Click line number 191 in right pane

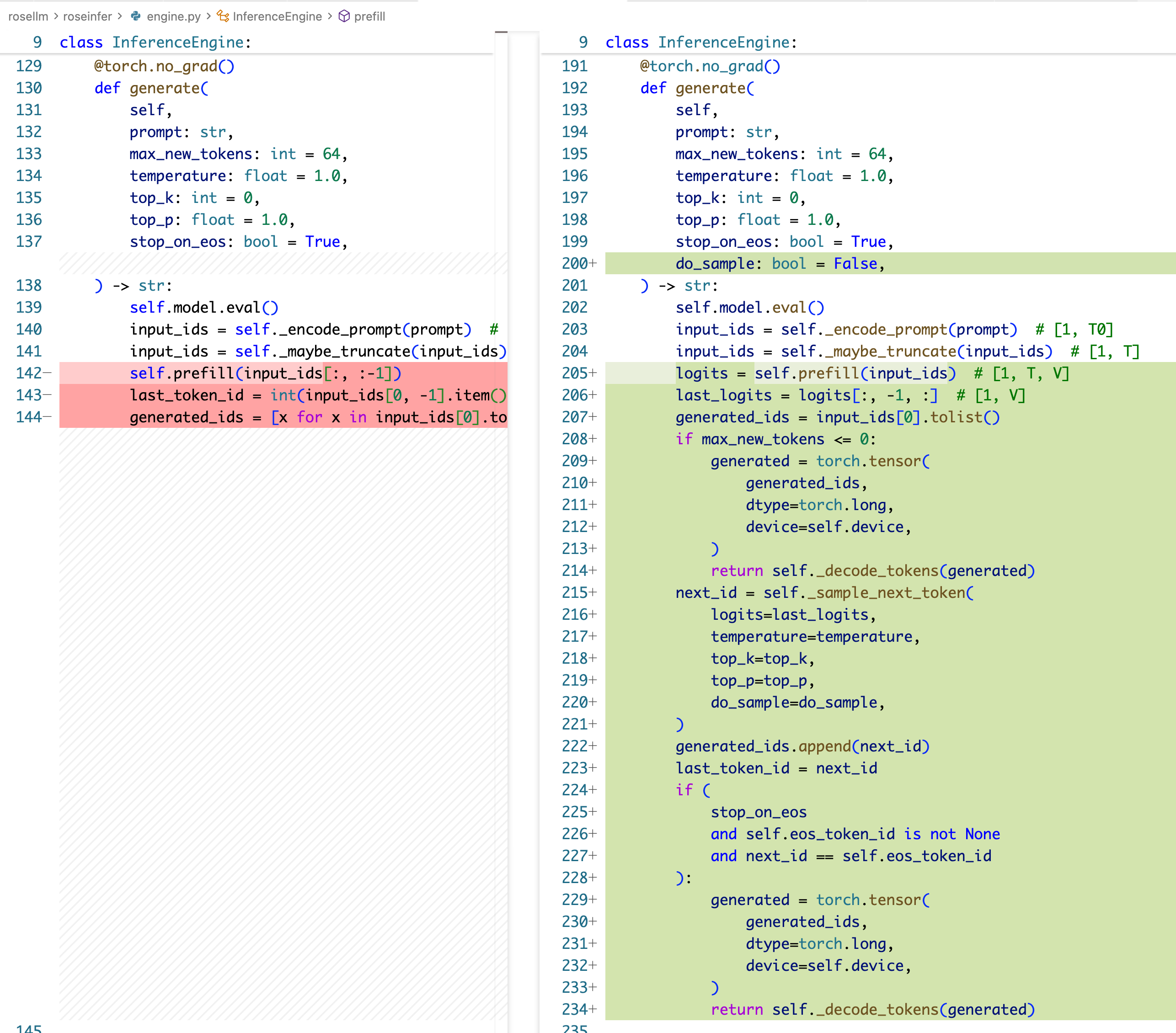tap(574, 66)
